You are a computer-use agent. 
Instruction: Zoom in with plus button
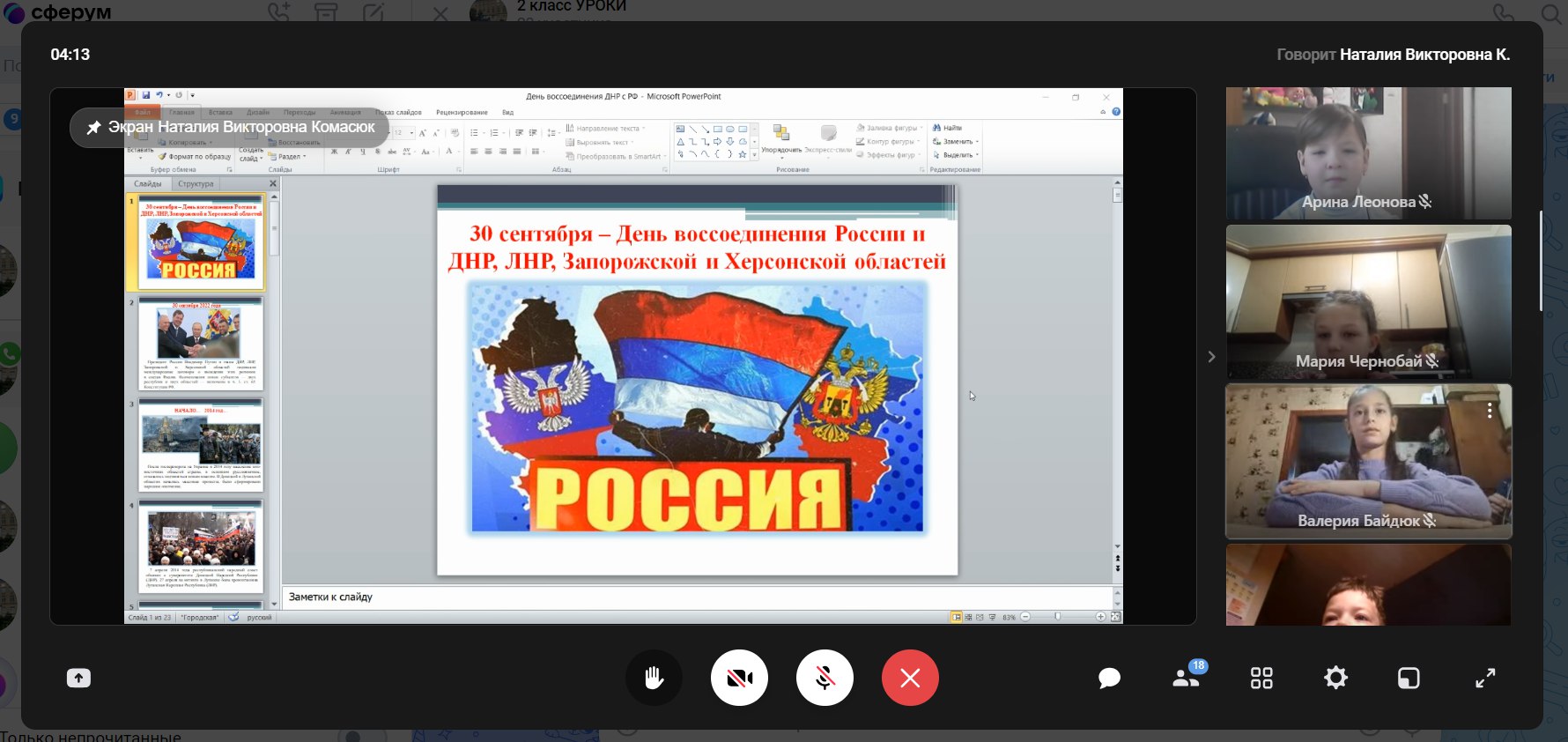tap(1100, 617)
